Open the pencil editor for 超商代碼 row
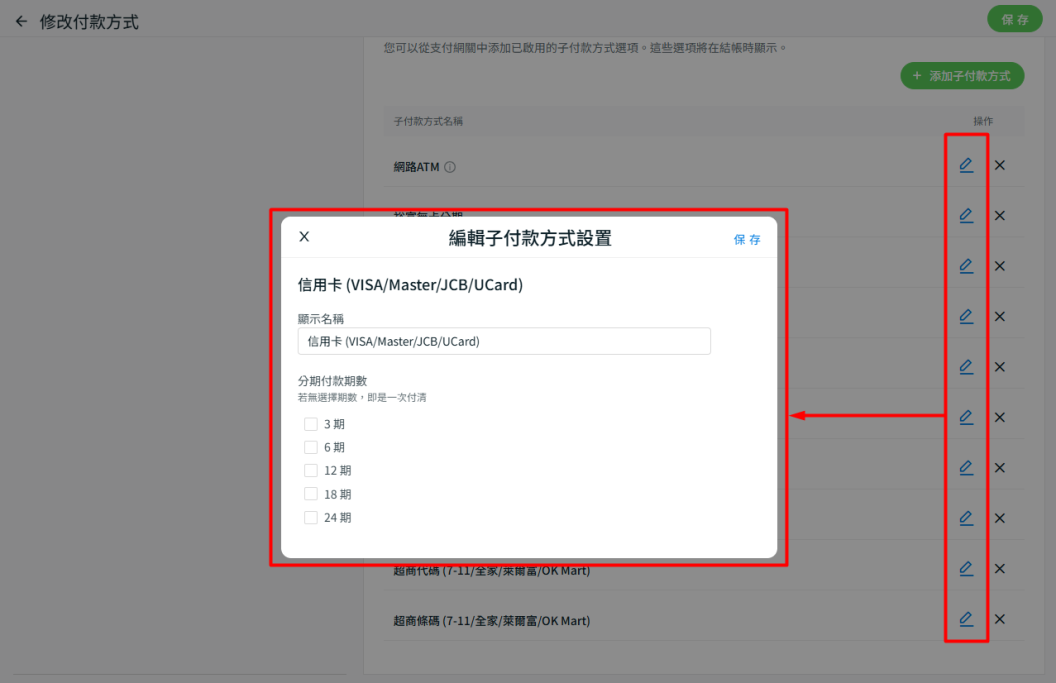 [x=965, y=568]
